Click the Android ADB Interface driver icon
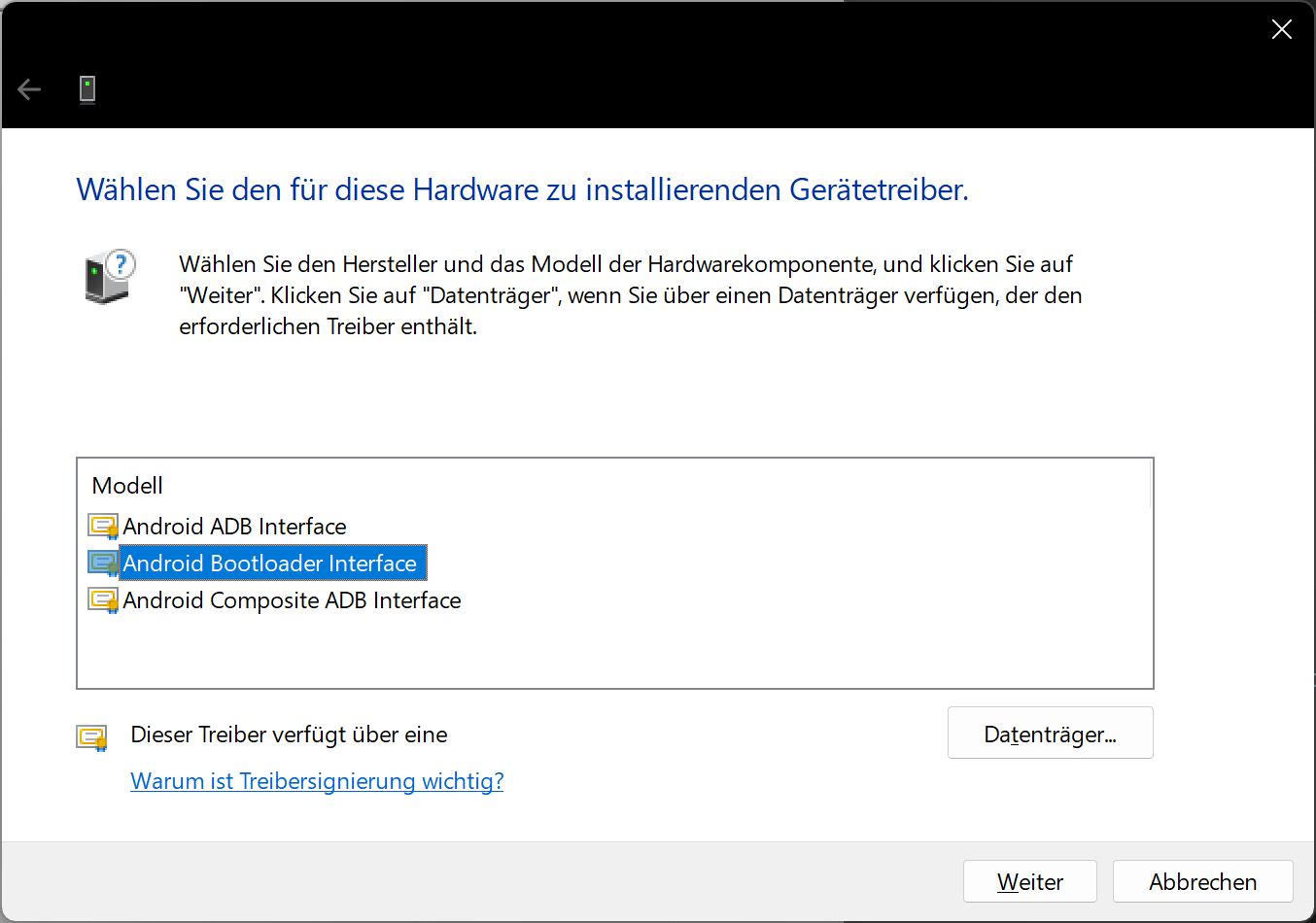1316x923 pixels. [x=103, y=527]
